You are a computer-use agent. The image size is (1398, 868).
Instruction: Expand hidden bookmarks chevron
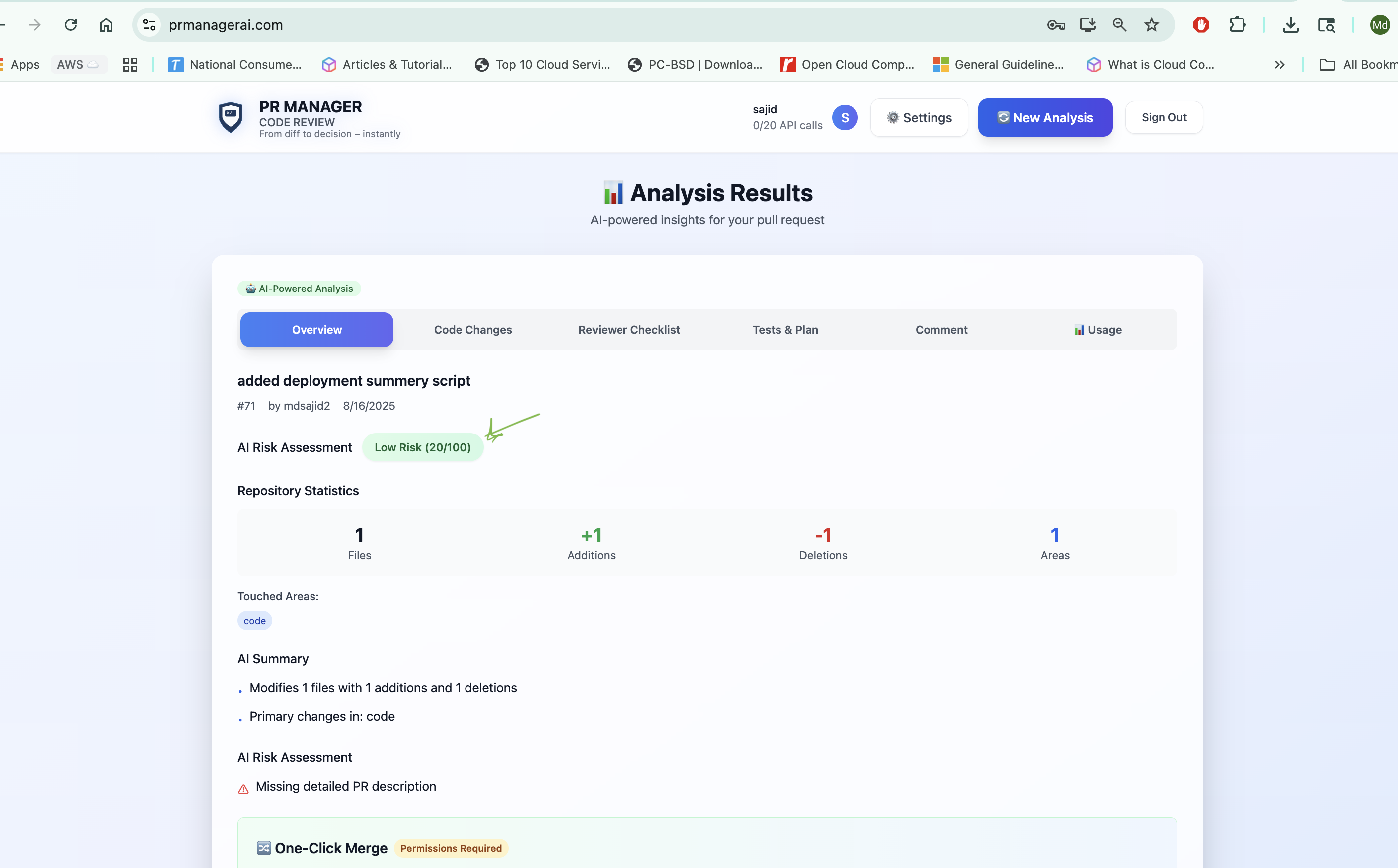click(1279, 64)
